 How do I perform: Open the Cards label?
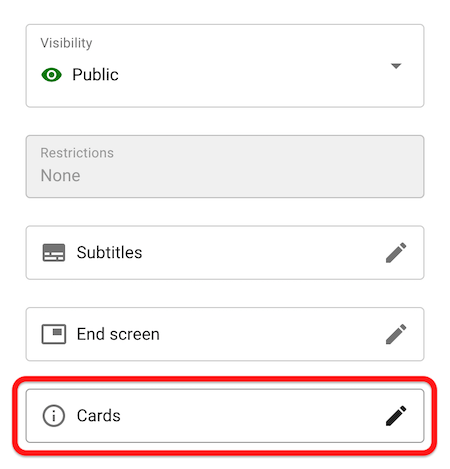click(x=99, y=416)
